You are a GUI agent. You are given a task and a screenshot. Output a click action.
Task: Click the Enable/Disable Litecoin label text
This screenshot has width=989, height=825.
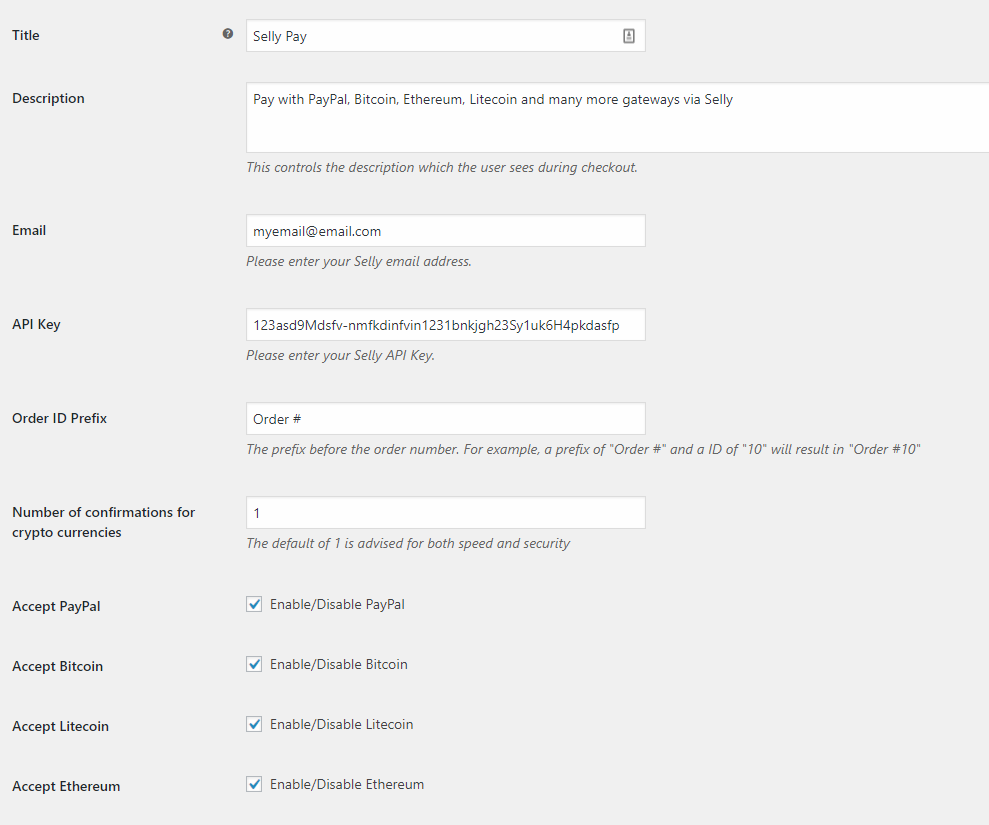coord(341,725)
